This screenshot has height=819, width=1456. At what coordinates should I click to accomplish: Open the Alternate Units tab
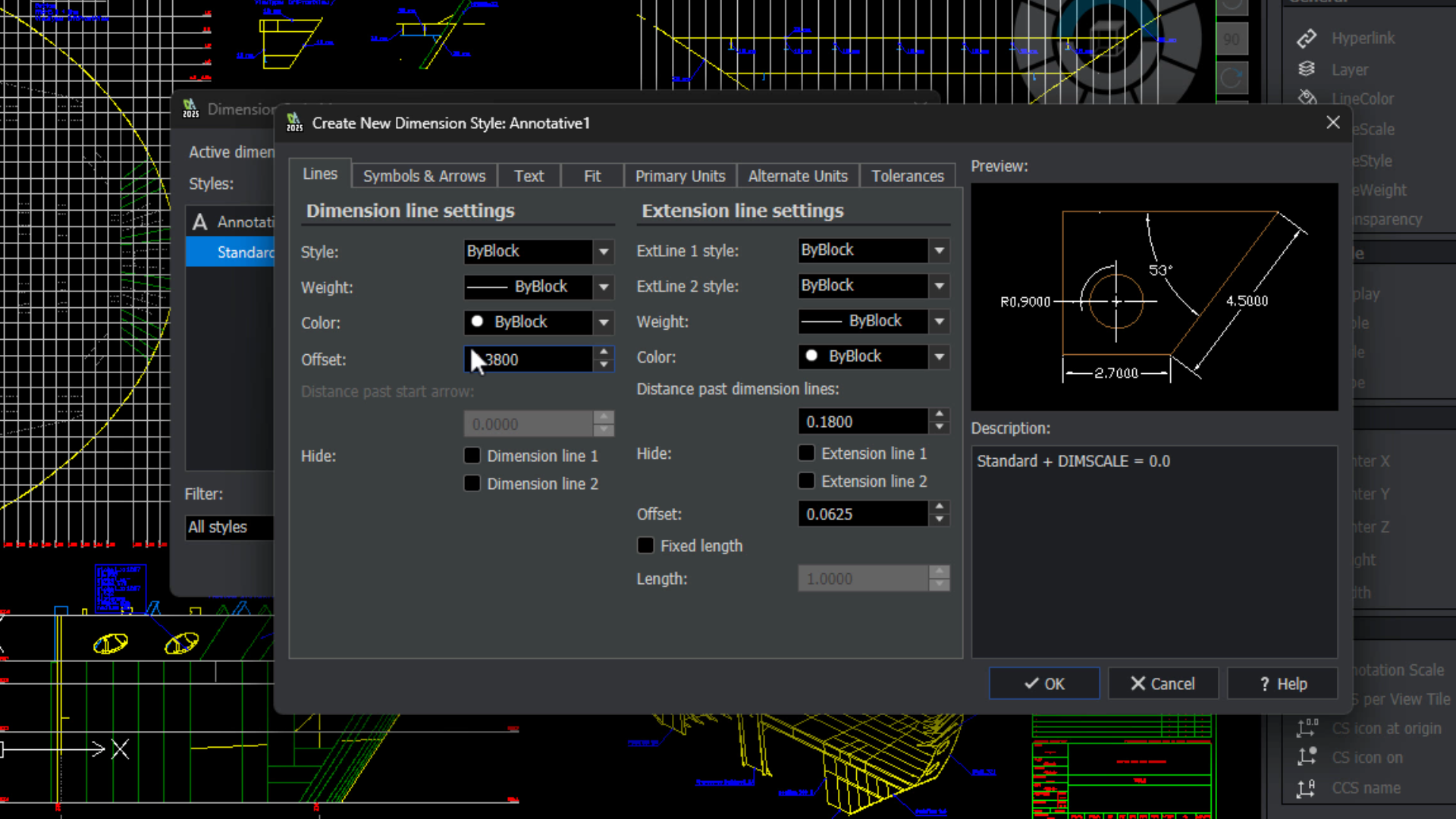tap(798, 176)
